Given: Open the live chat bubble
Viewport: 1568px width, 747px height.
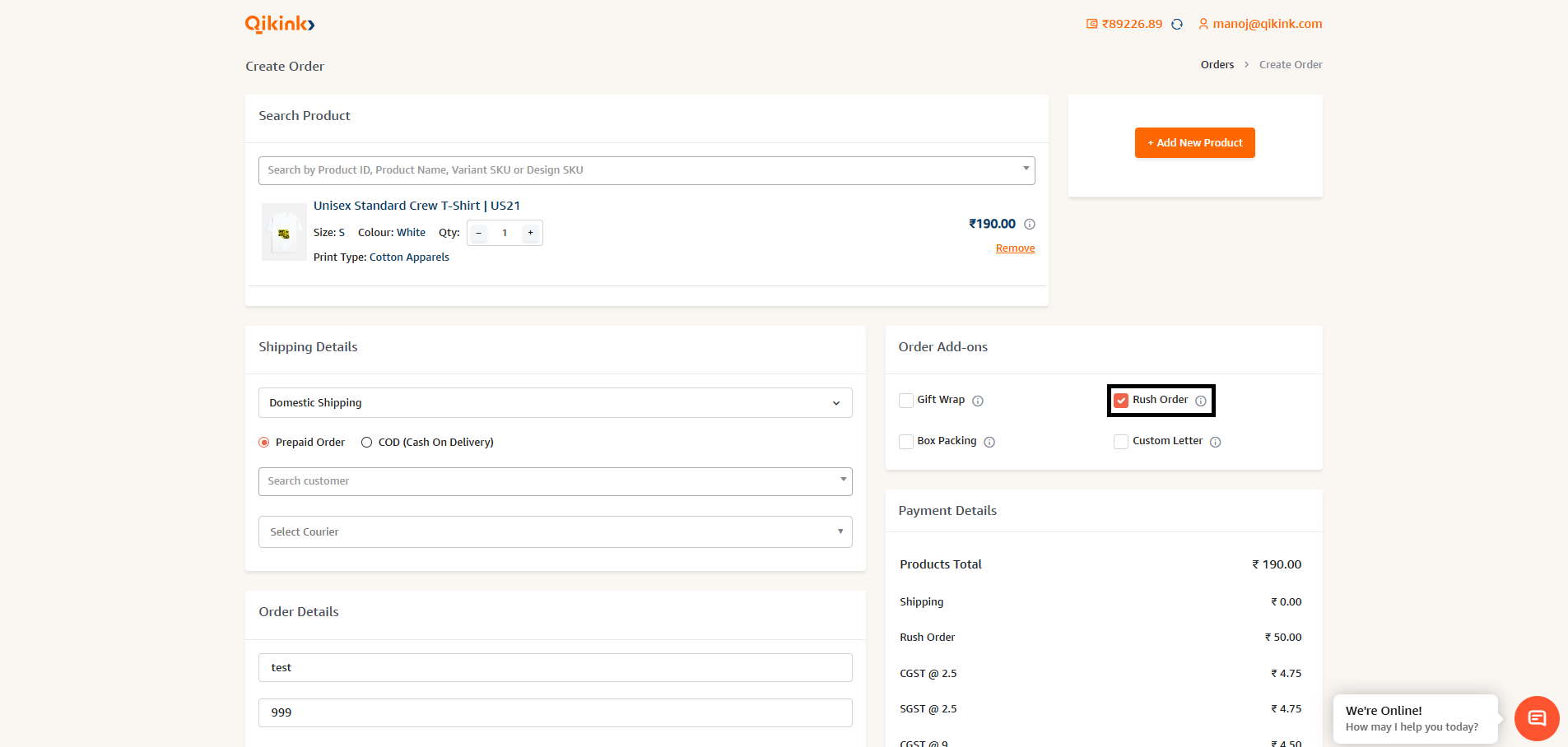Looking at the screenshot, I should point(1536,718).
